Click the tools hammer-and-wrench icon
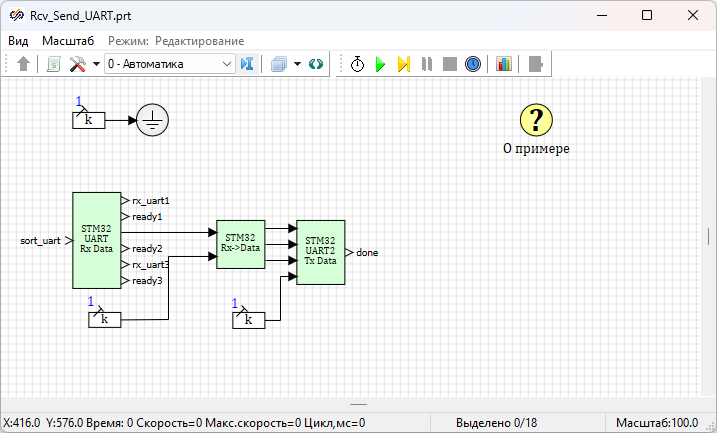The width and height of the screenshot is (717, 433). (x=78, y=64)
